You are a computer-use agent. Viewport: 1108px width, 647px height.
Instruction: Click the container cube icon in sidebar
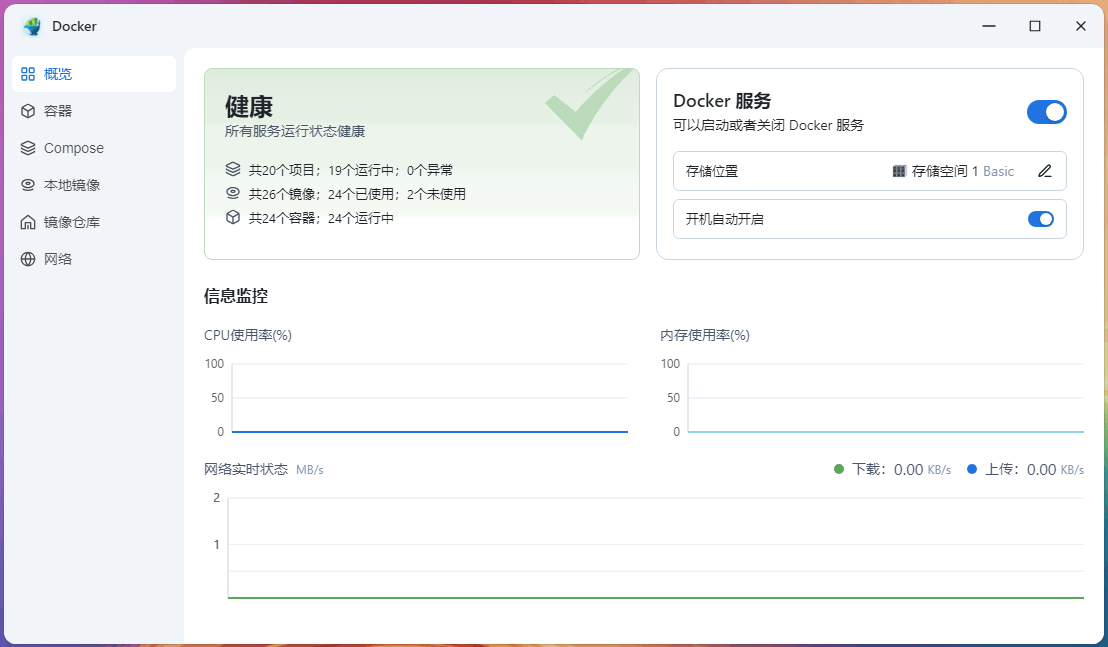click(x=28, y=111)
